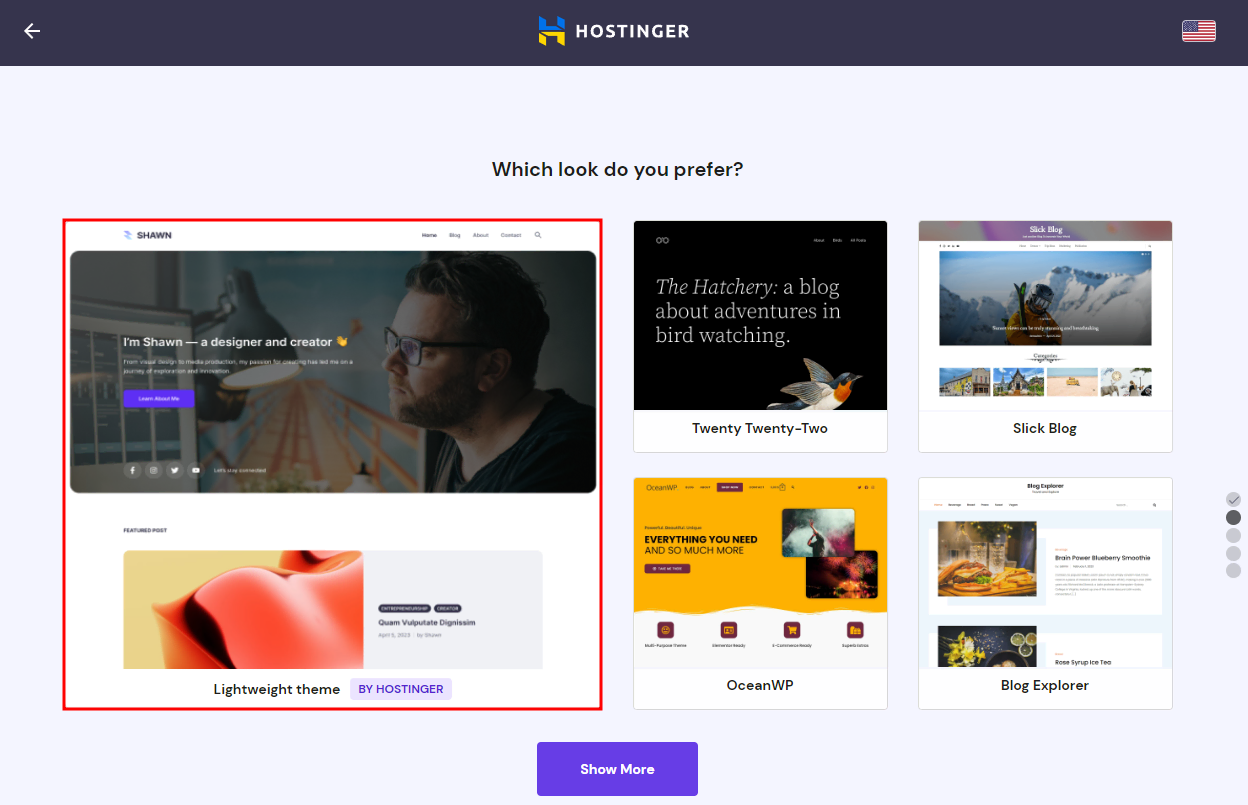Viewport: 1248px width, 805px height.
Task: Select the OceanWP theme preview
Action: click(760, 572)
